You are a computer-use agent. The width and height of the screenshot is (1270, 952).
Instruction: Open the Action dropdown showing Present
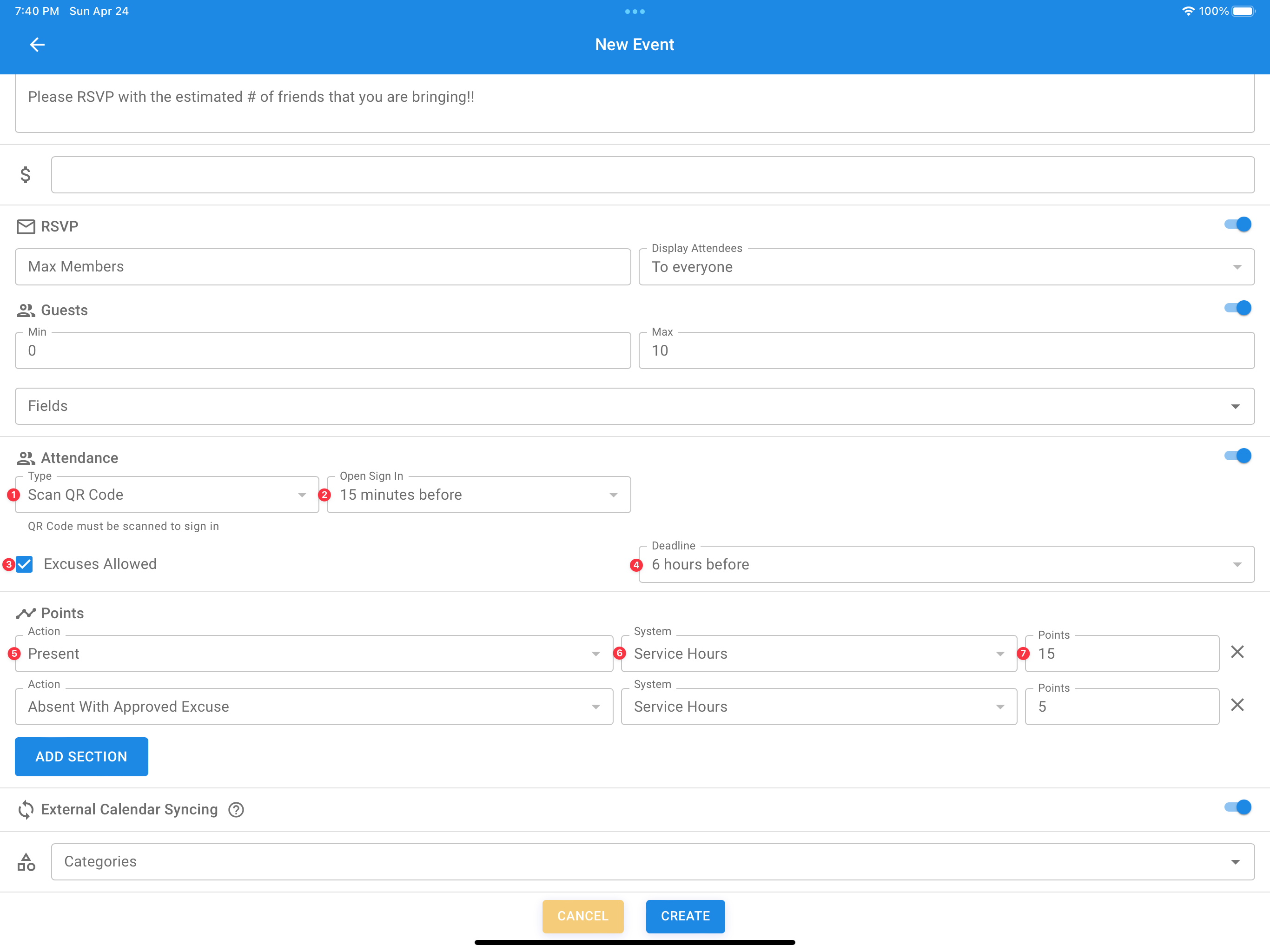click(314, 654)
